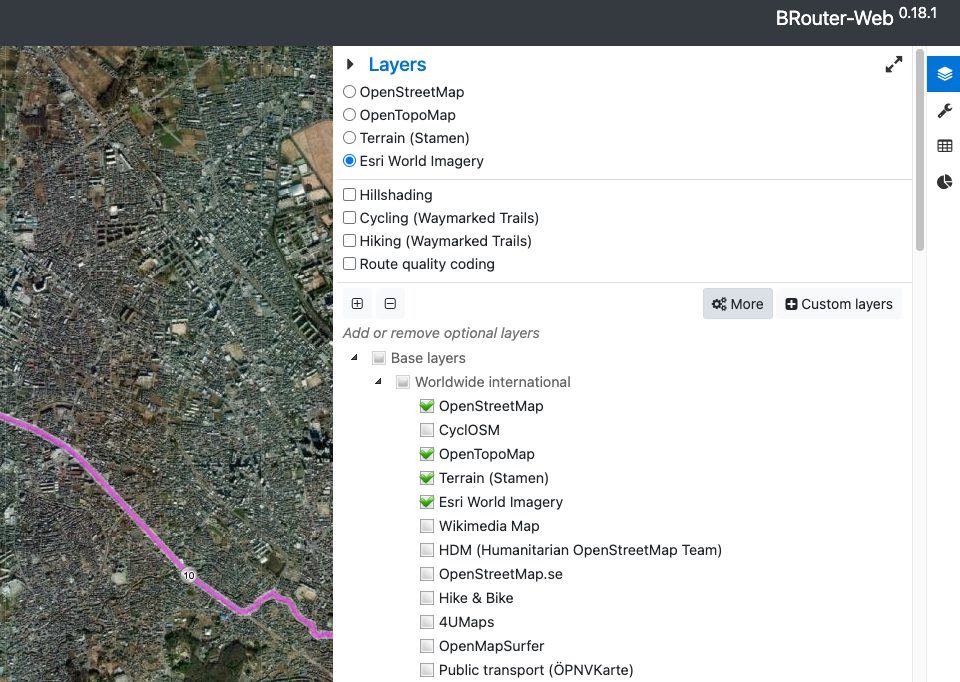Click the CyclOSM tree label

point(469,430)
